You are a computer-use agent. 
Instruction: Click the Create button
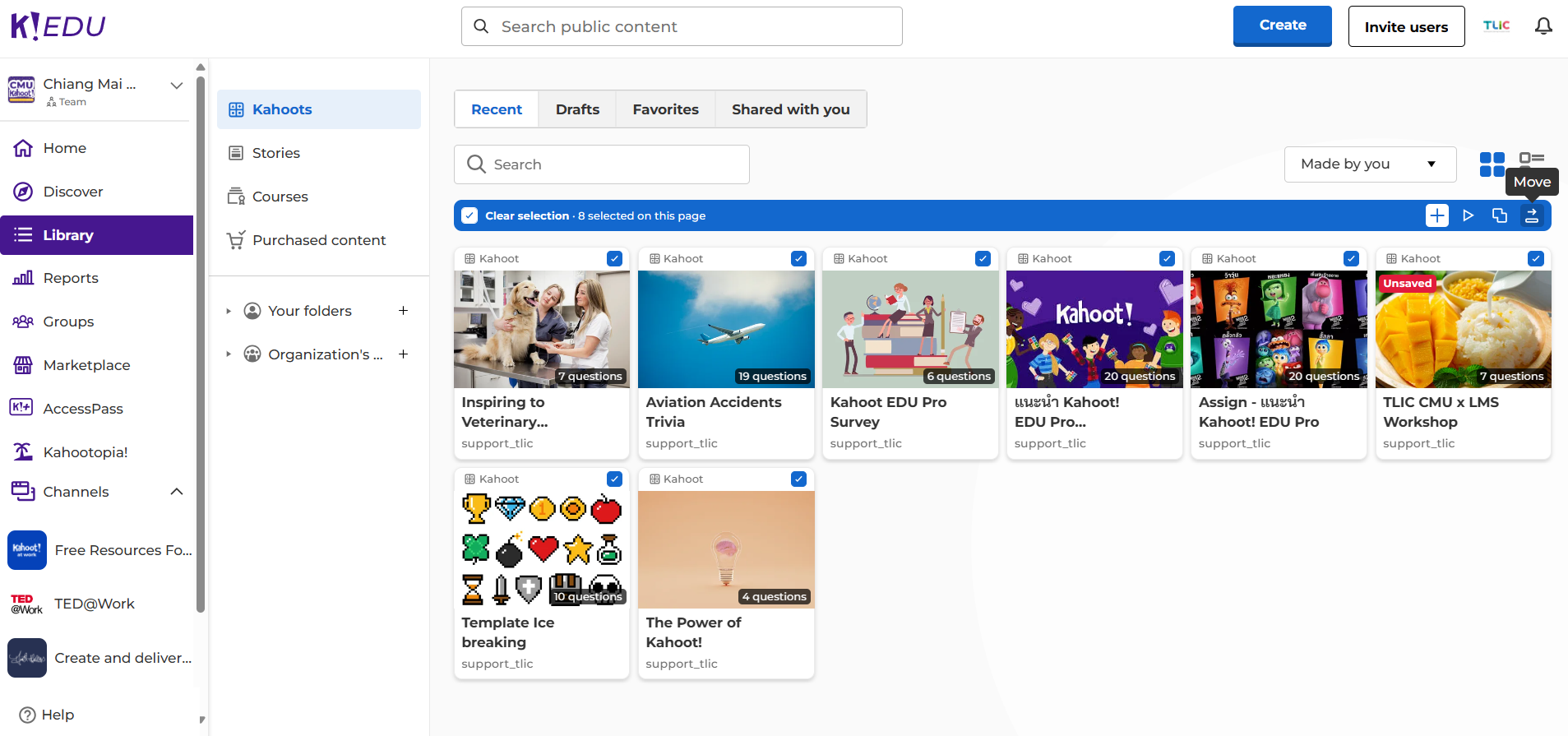[1282, 25]
